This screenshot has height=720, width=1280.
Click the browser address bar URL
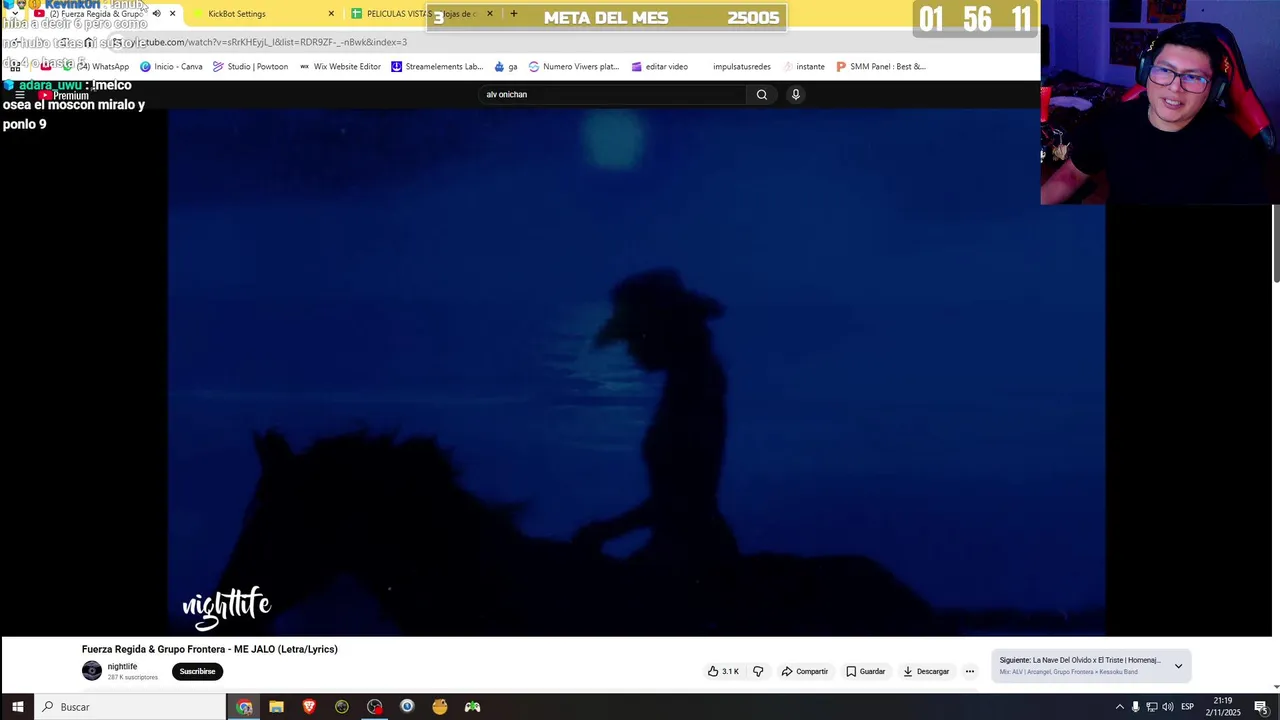pos(270,42)
